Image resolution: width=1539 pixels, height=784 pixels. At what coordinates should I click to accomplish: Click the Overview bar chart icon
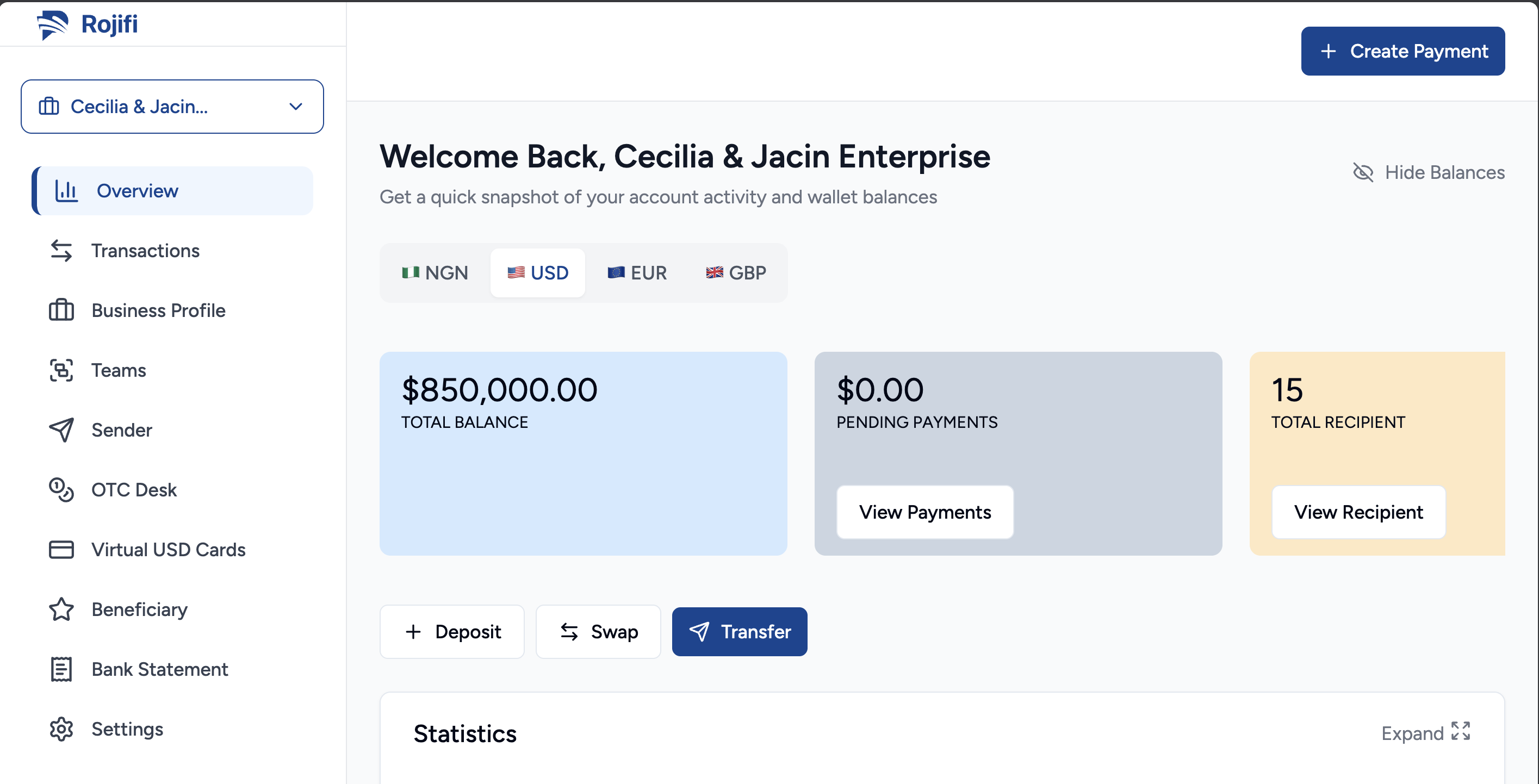(x=66, y=191)
